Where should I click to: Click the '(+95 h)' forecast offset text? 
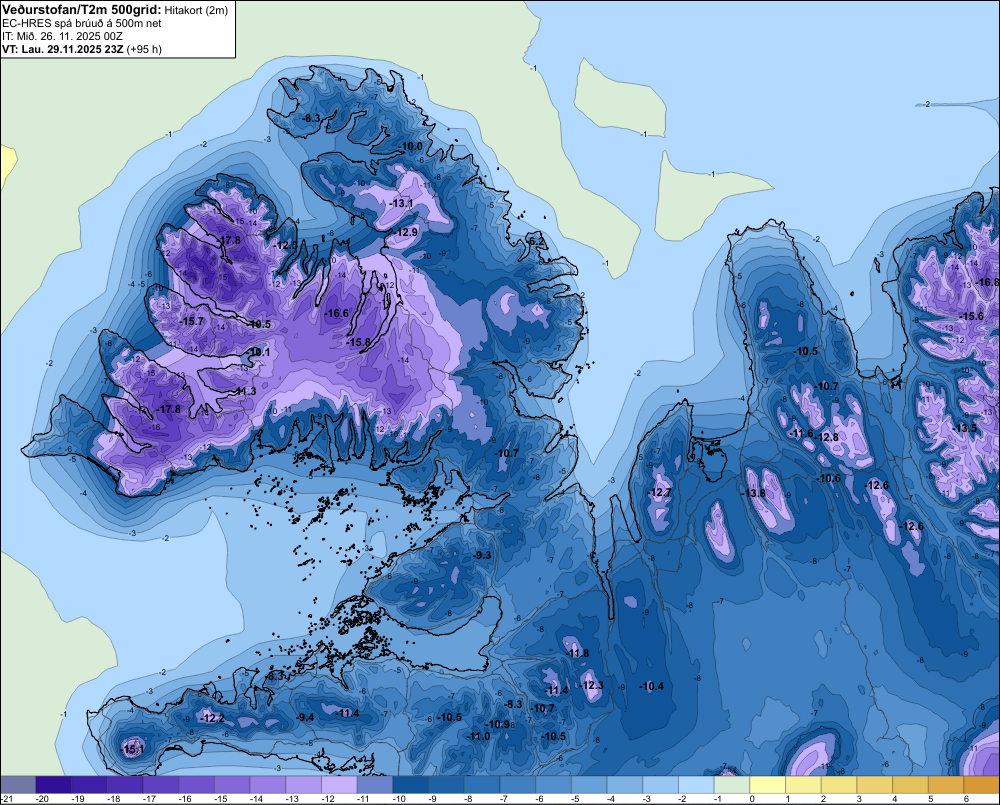click(x=144, y=49)
